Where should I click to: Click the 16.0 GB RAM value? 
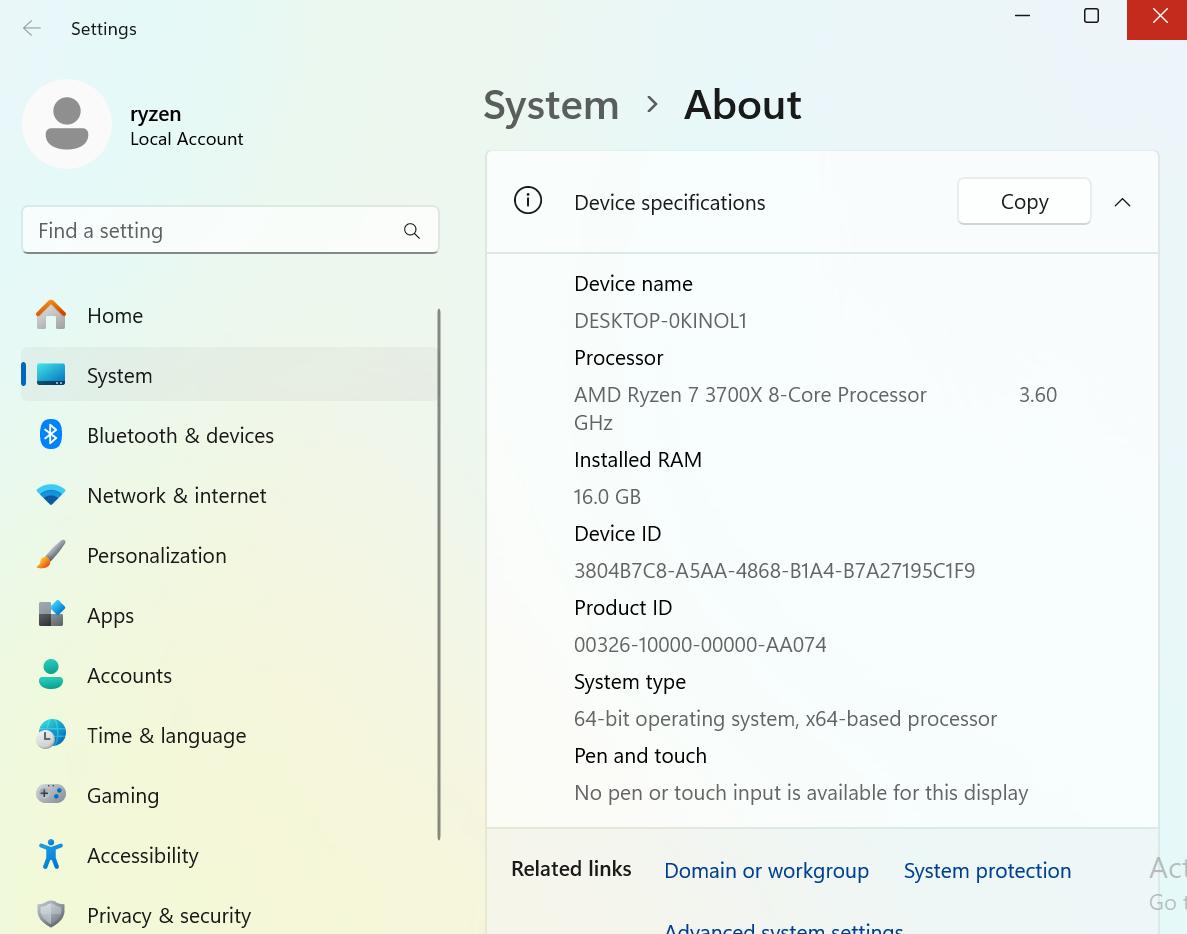(x=607, y=497)
